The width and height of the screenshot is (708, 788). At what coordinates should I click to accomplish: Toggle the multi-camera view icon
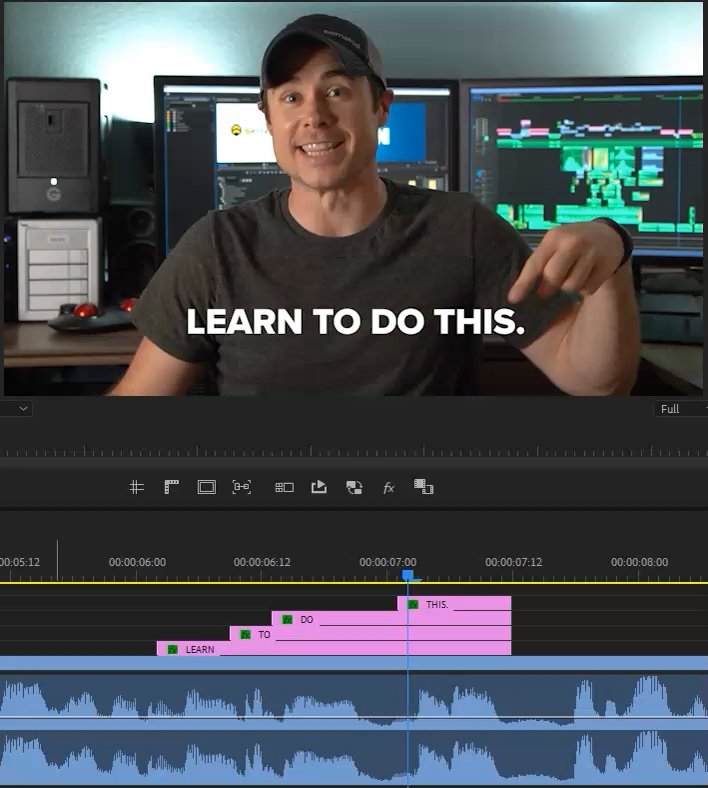[x=284, y=487]
